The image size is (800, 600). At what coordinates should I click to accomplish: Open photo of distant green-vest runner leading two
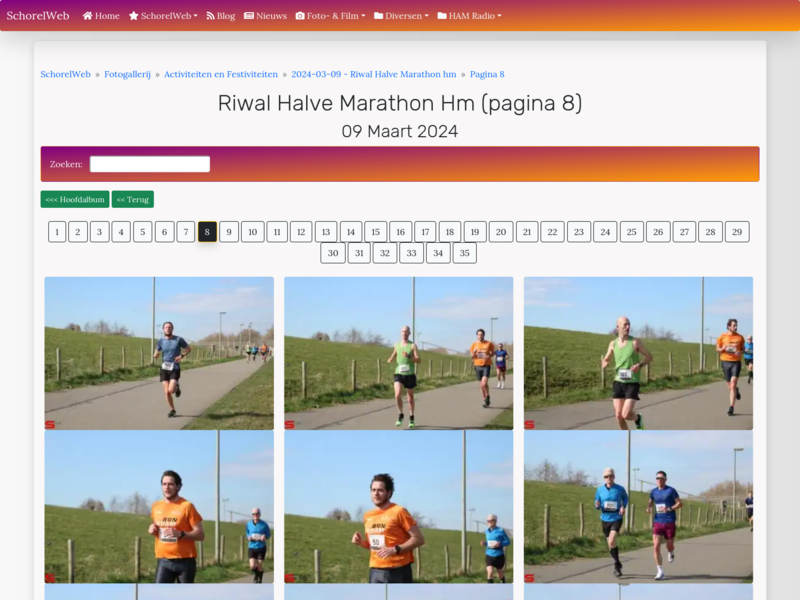tap(399, 353)
